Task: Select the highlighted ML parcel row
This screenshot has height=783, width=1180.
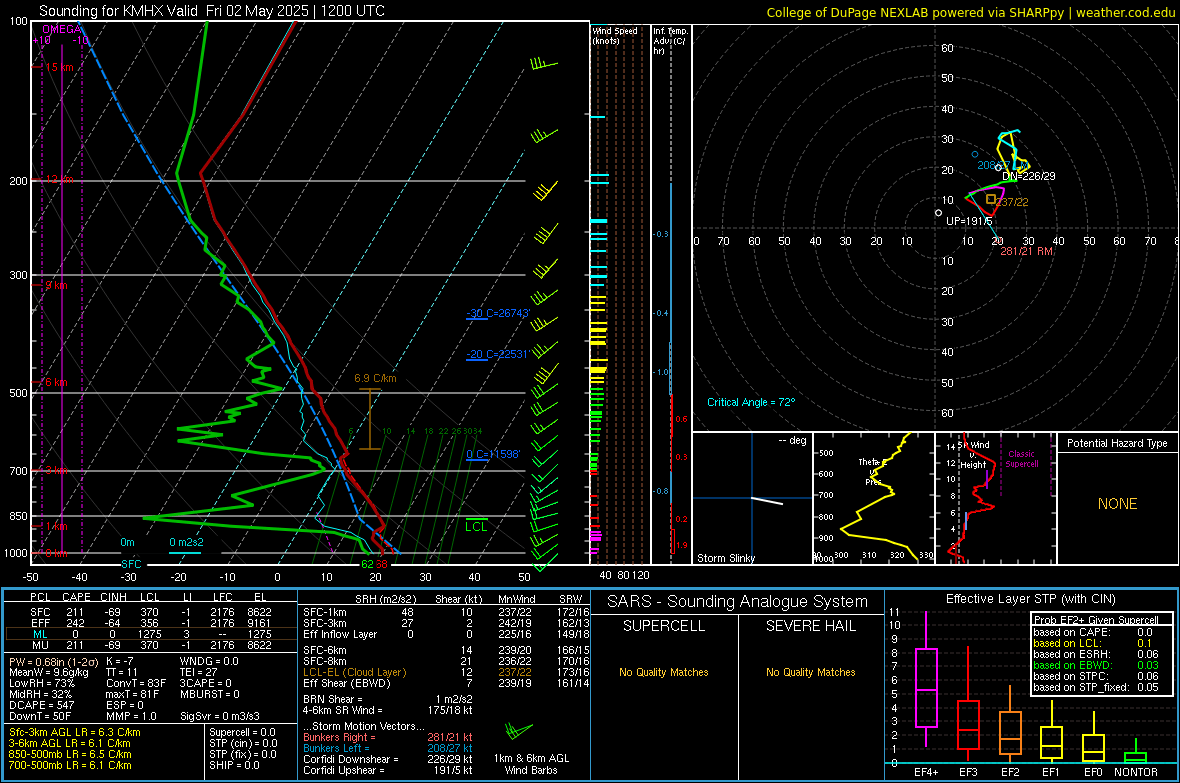Action: [x=151, y=634]
